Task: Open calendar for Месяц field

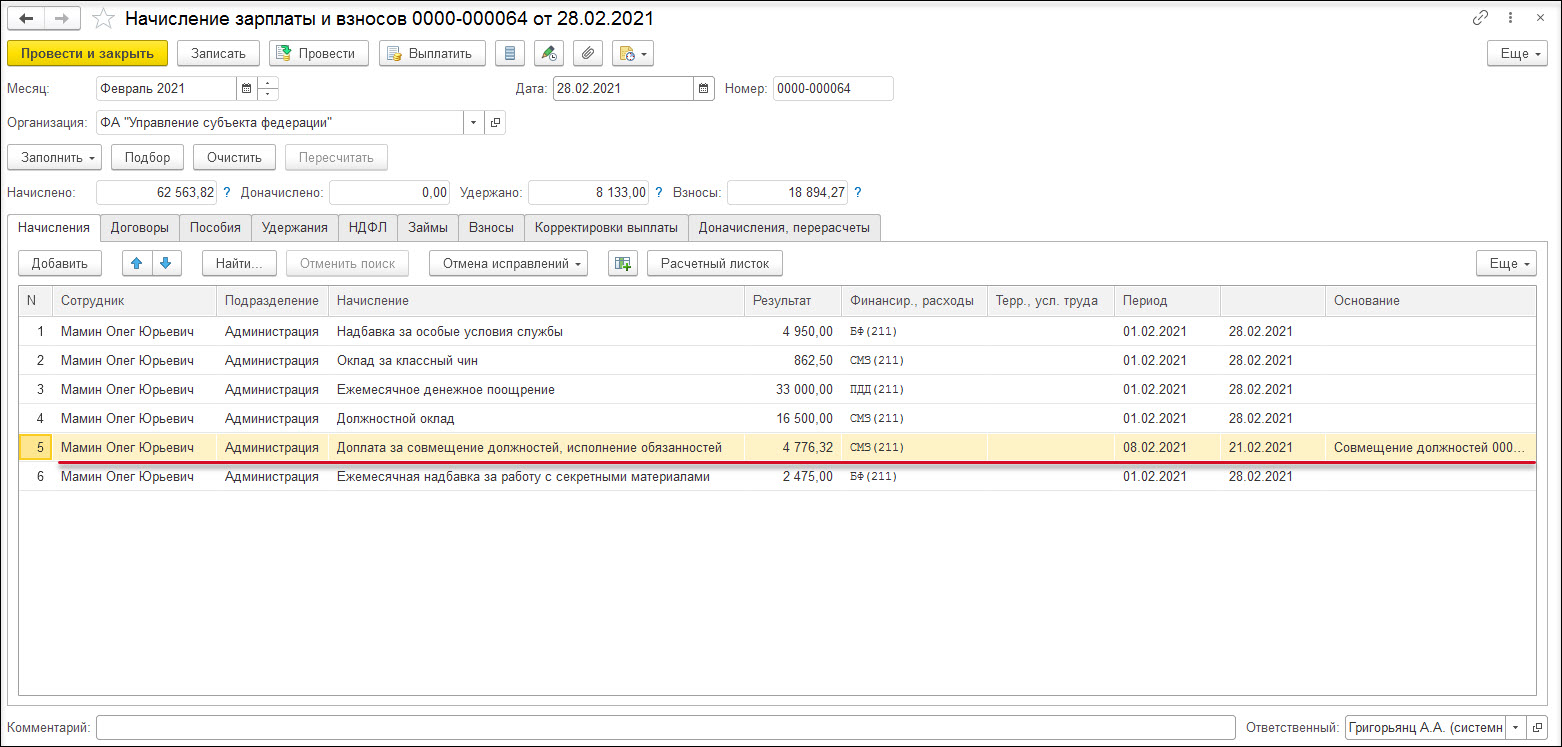Action: (x=247, y=88)
